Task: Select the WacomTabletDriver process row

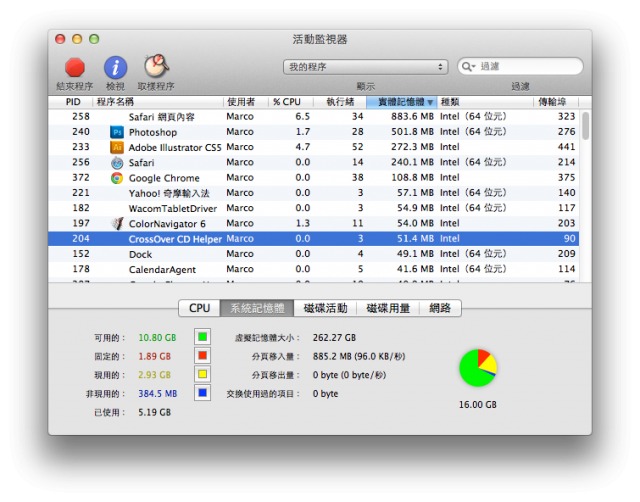Action: pos(313,208)
